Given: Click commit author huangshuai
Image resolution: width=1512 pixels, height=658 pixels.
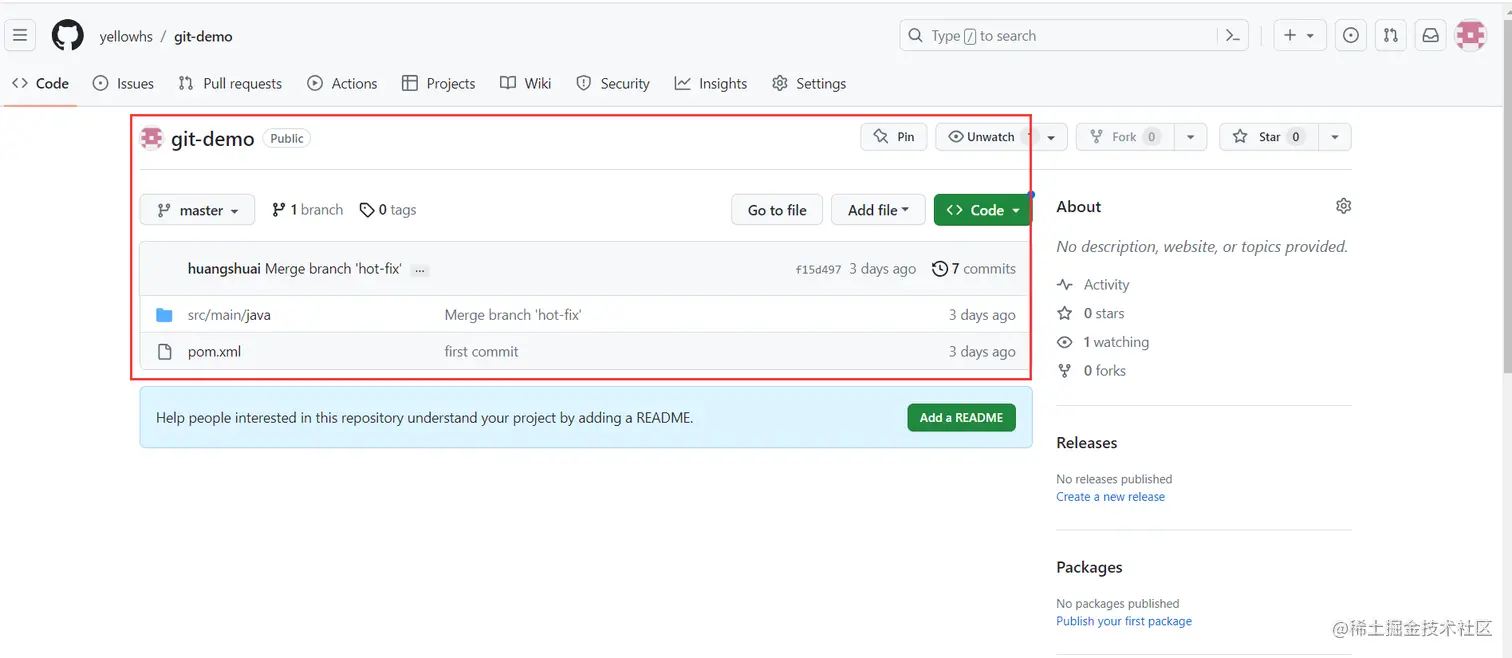Looking at the screenshot, I should pyautogui.click(x=224, y=269).
